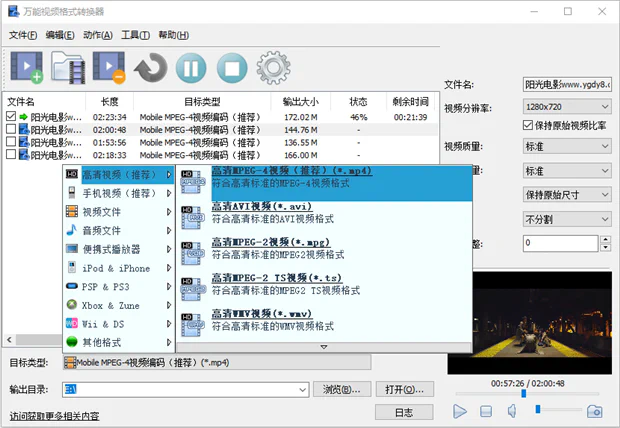The image size is (620, 428).
Task: Open the 视频分辨率 1280x720 dropdown
Action: [567, 107]
